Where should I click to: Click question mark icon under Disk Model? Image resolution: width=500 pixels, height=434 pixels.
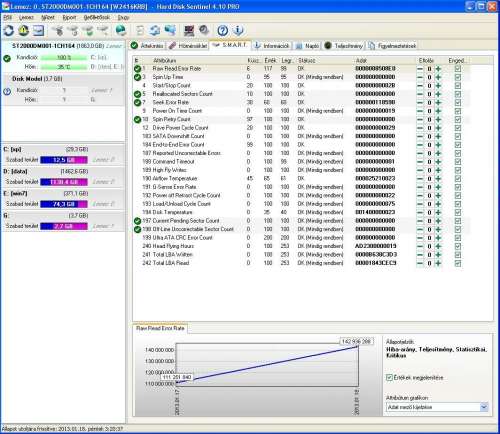7,91
